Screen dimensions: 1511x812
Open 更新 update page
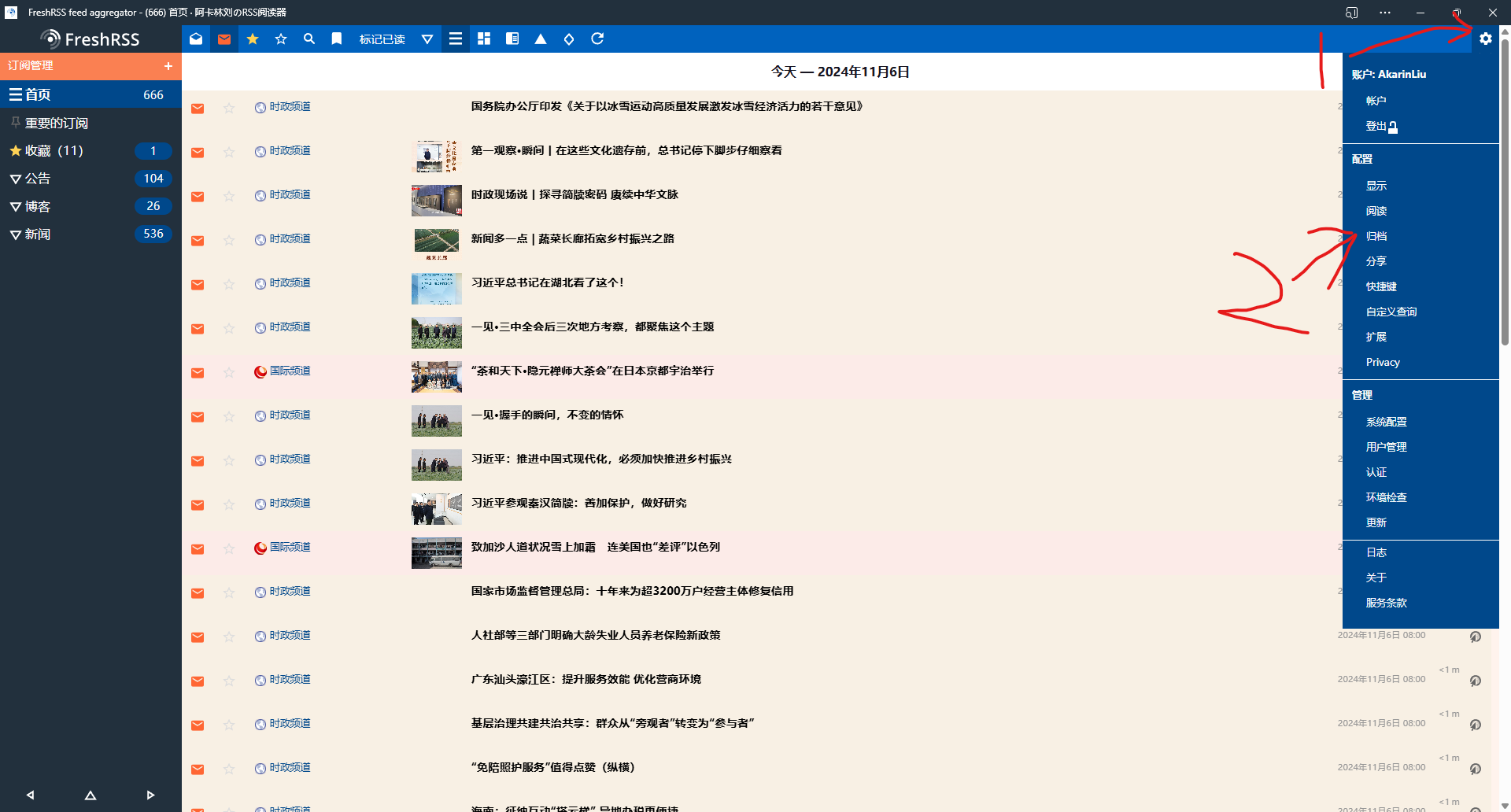click(1376, 522)
